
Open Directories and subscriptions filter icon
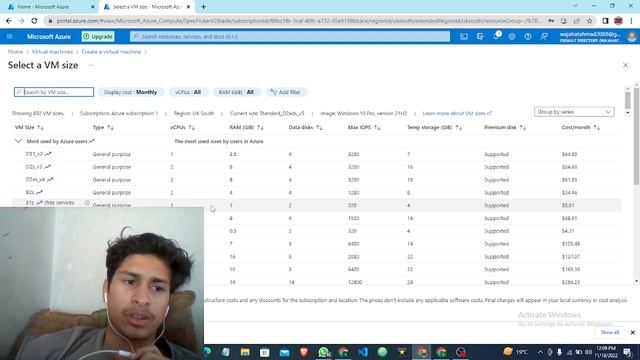pos(480,36)
